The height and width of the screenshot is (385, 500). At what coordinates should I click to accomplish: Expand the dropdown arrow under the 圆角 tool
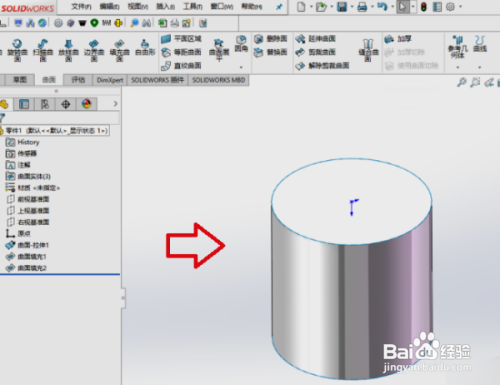(x=241, y=67)
